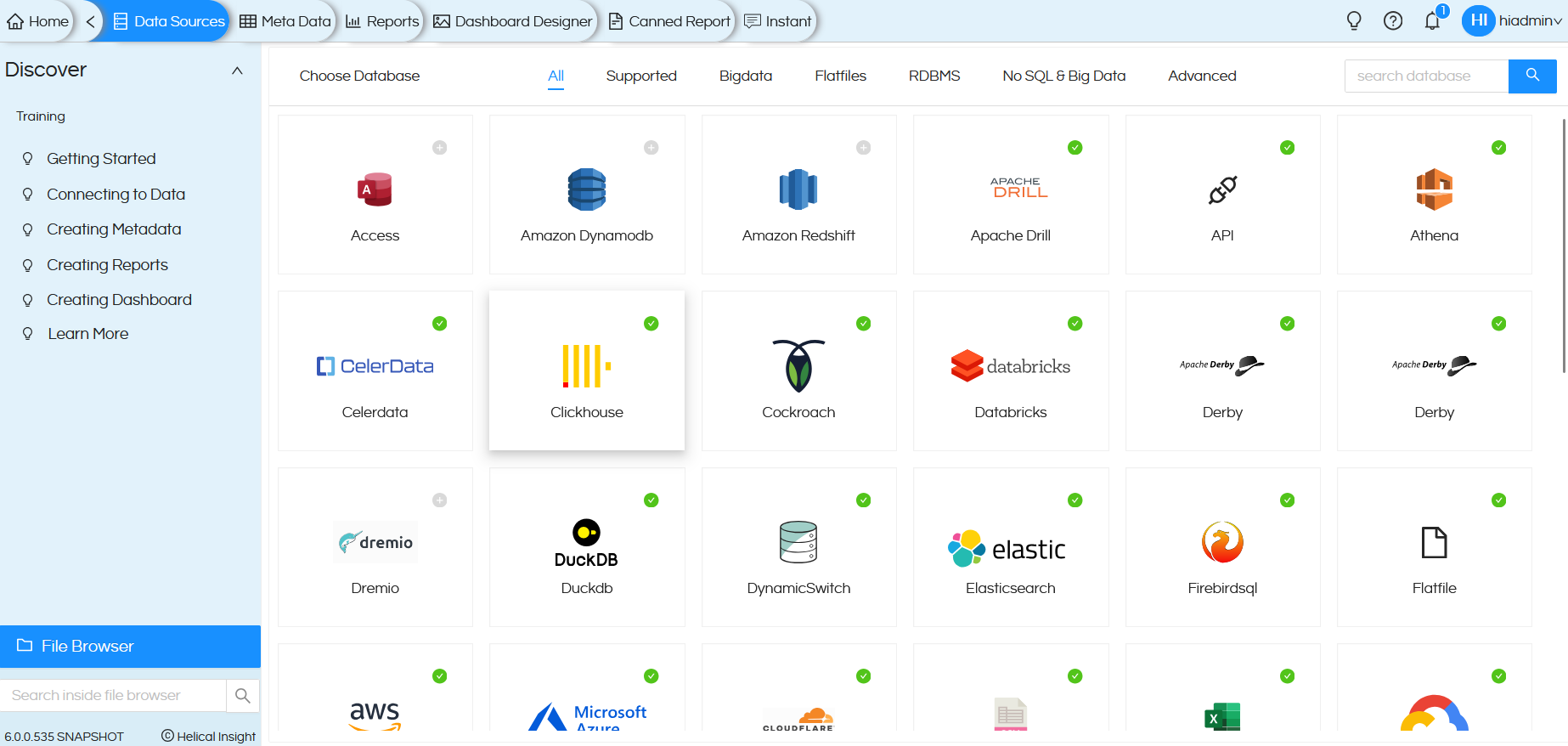This screenshot has width=1568, height=746.
Task: Open the lightbulb tips icon in header
Action: coord(1354,20)
